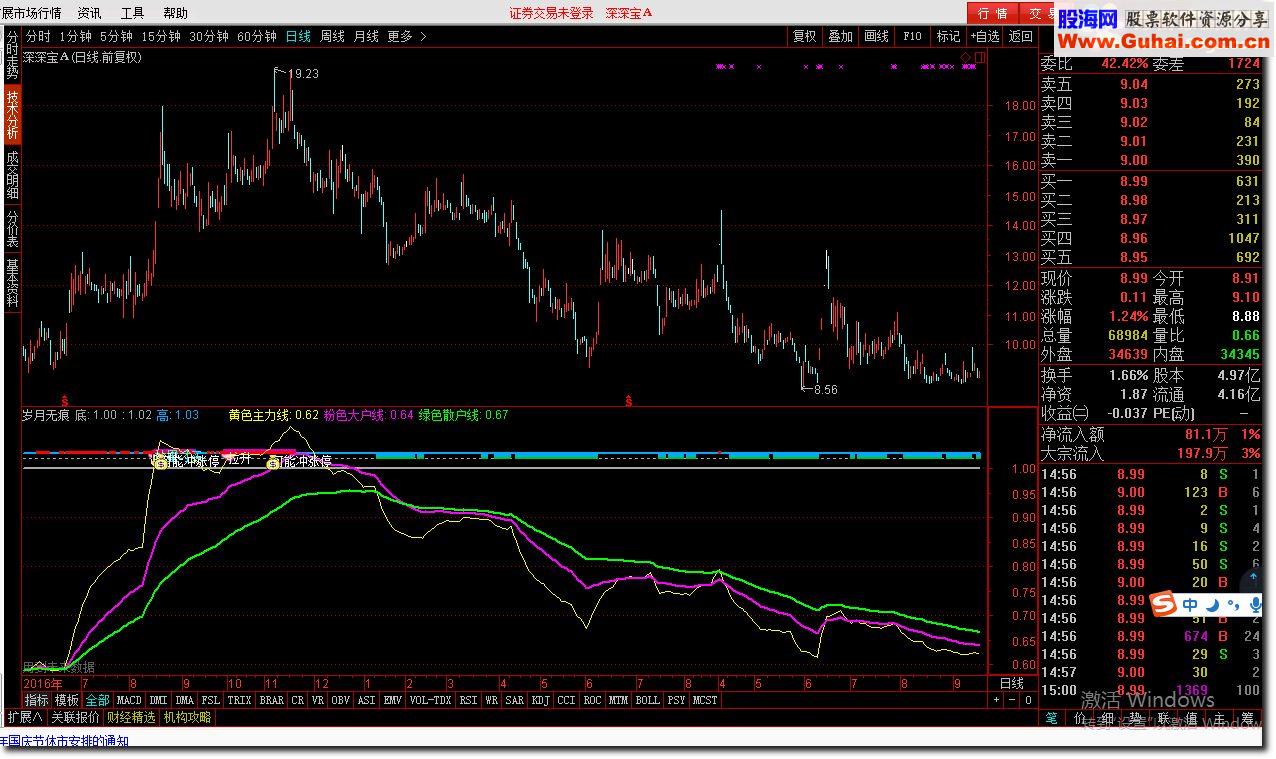Click the plus zoom button
This screenshot has width=1276, height=759.
pos(996,700)
